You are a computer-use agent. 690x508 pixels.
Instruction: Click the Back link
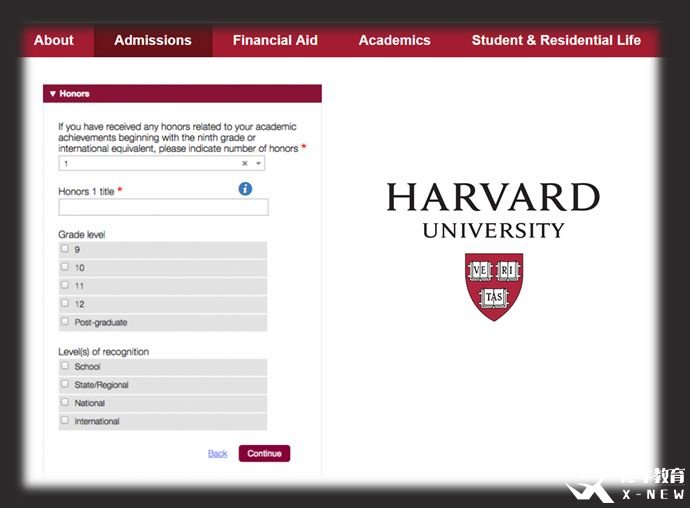[217, 453]
